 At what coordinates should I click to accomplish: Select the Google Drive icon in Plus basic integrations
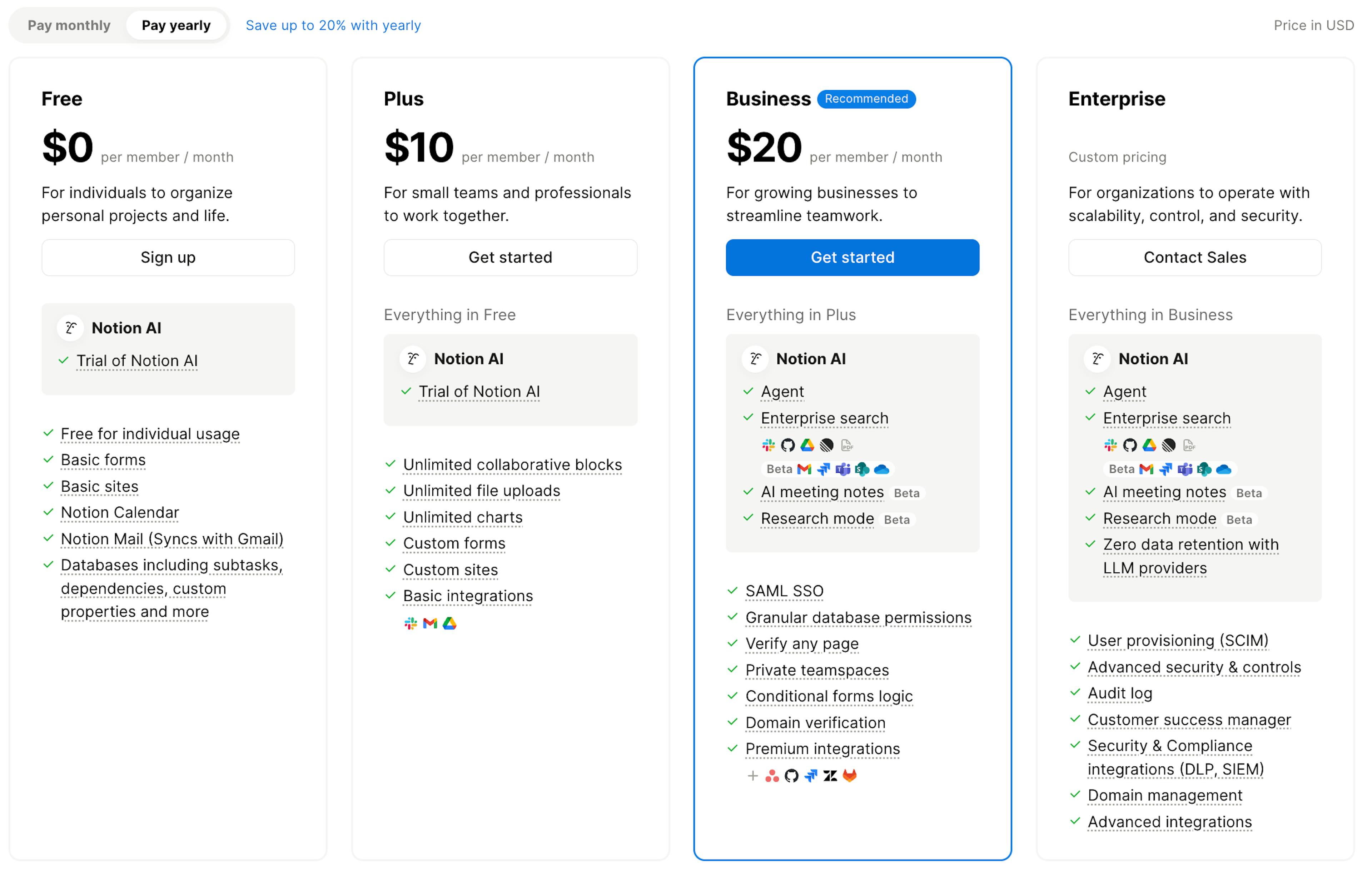(449, 623)
